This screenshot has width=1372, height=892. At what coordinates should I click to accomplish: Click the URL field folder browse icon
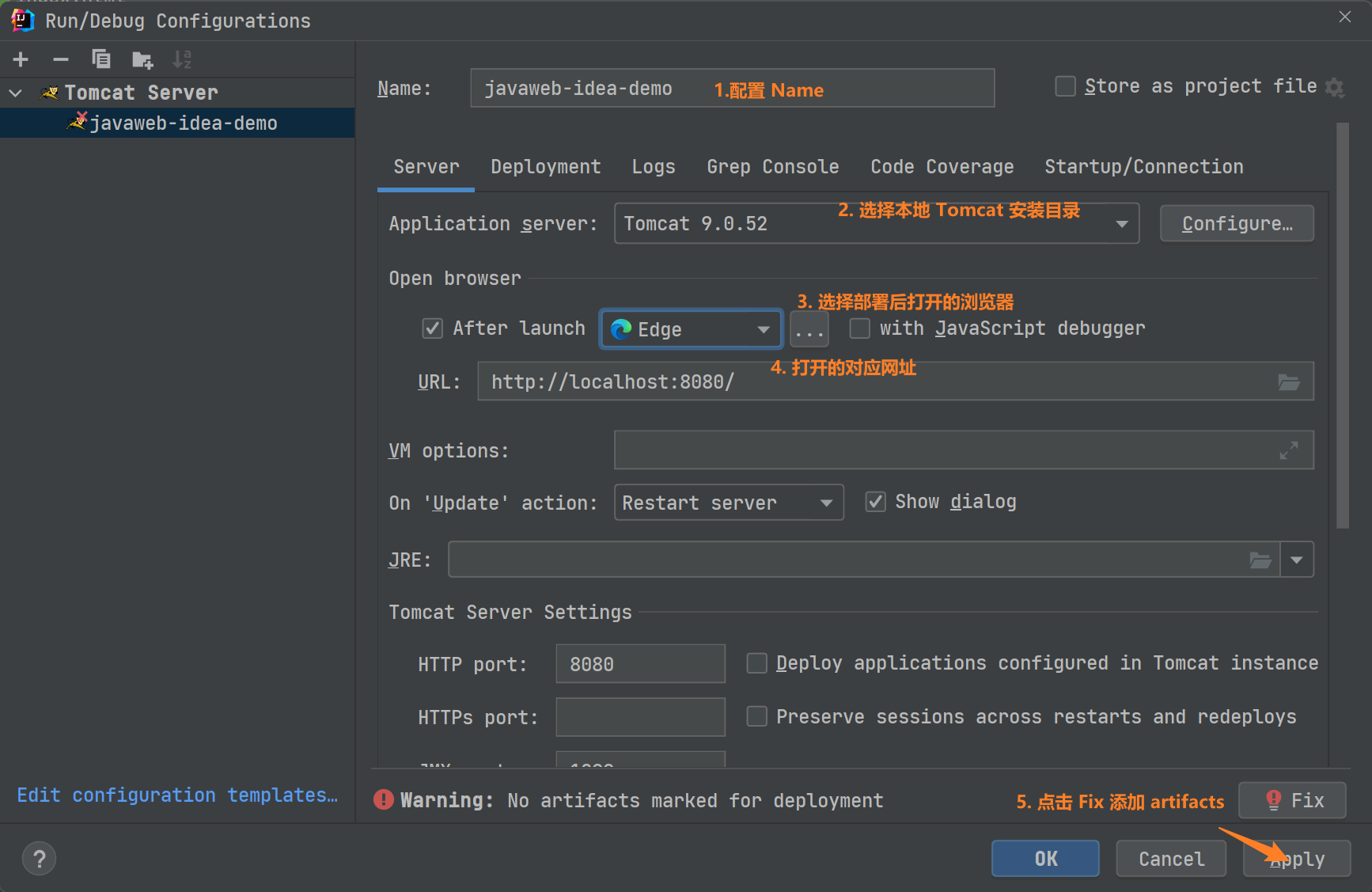[1289, 382]
